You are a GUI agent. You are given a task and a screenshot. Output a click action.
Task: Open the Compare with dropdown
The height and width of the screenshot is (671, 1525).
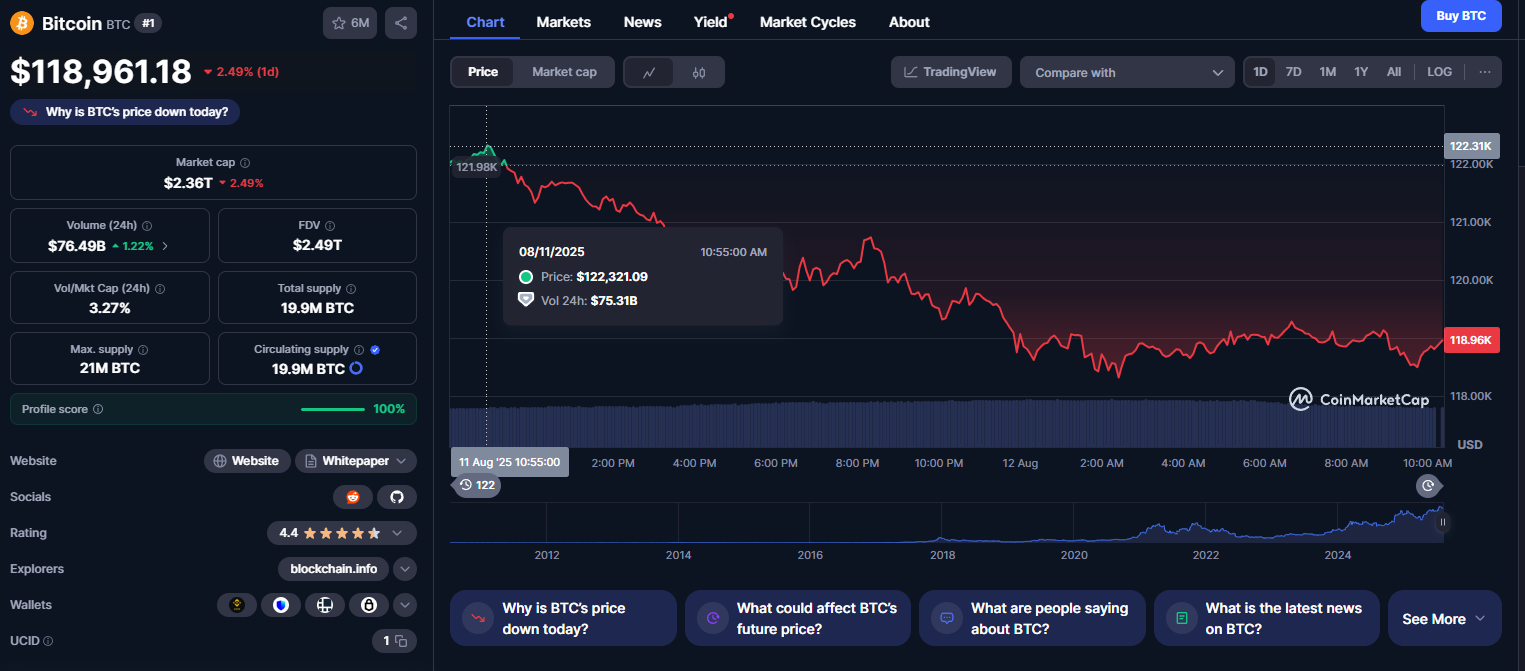click(x=1127, y=72)
